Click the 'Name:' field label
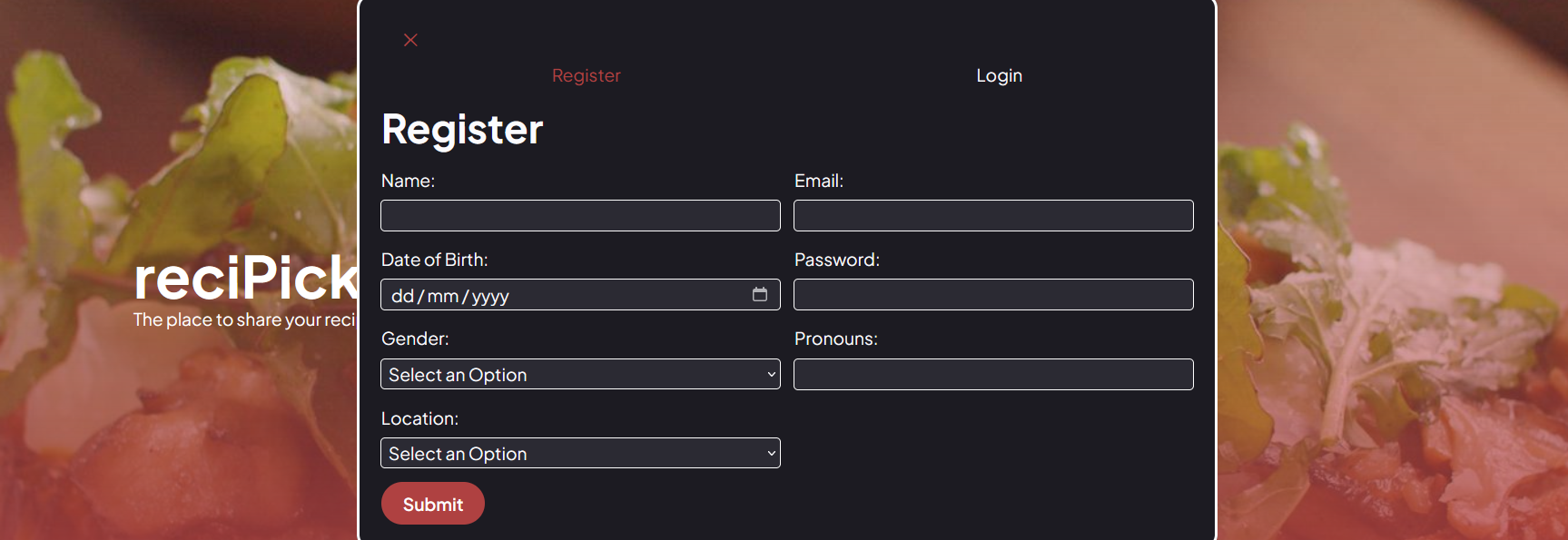This screenshot has height=540, width=1568. click(408, 181)
